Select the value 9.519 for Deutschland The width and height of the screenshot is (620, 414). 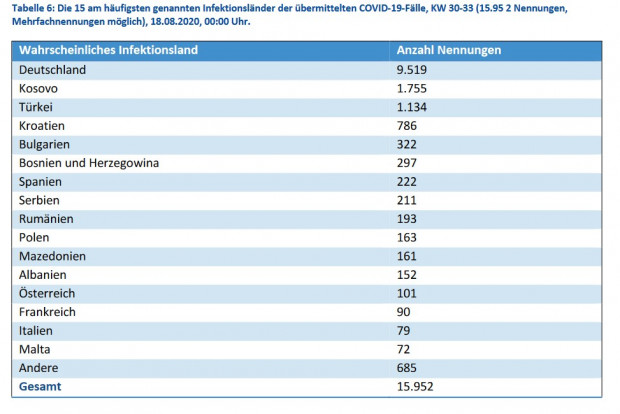(413, 70)
